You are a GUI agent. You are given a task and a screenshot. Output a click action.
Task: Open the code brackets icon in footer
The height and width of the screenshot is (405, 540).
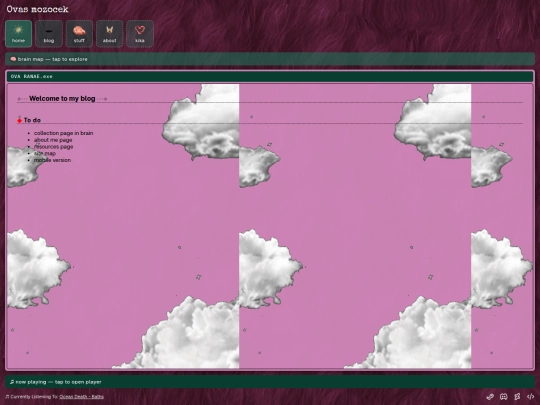[x=530, y=396]
